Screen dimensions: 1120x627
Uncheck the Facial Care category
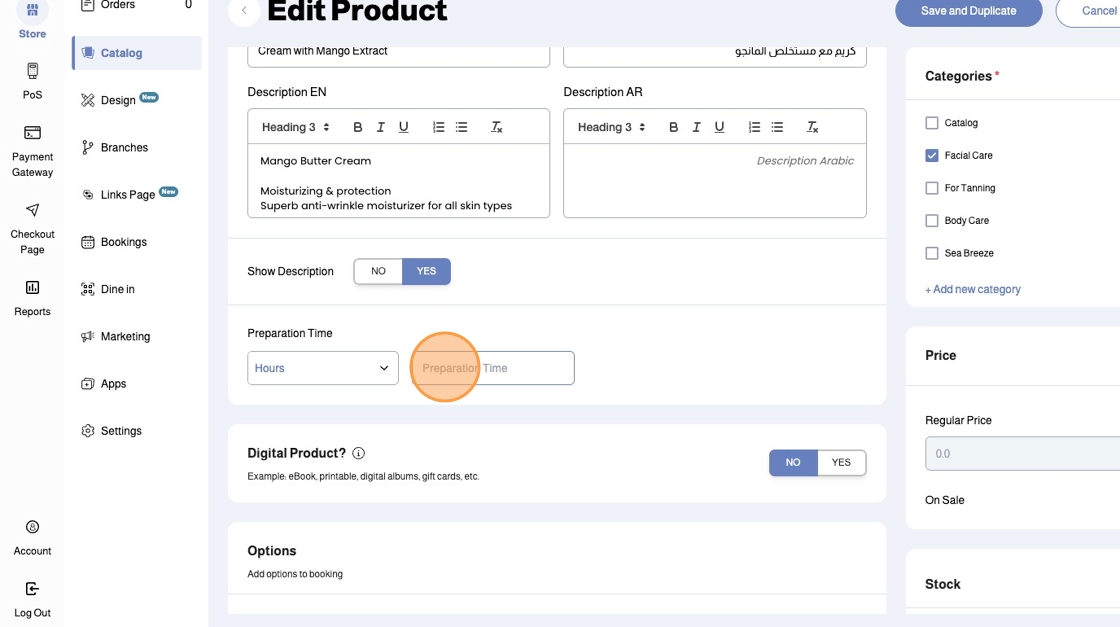(932, 156)
